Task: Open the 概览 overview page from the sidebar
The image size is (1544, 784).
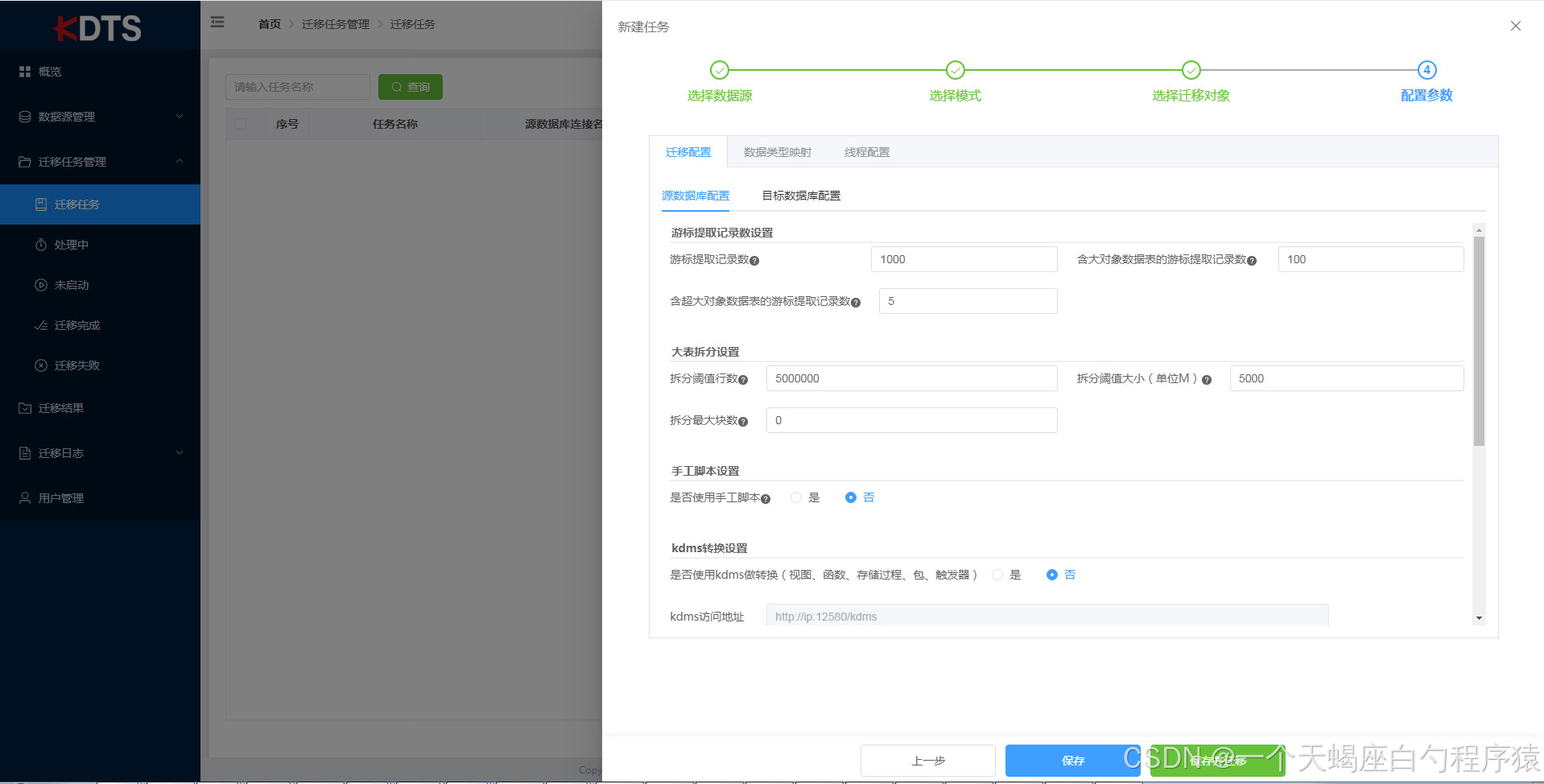Action: point(48,71)
